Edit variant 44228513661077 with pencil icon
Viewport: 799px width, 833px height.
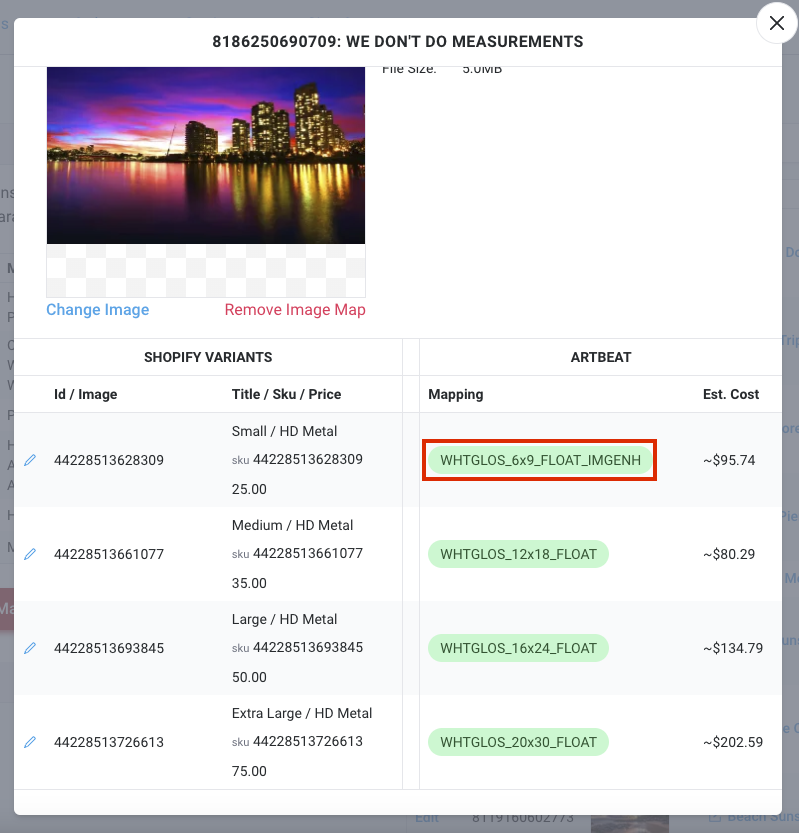pyautogui.click(x=30, y=554)
